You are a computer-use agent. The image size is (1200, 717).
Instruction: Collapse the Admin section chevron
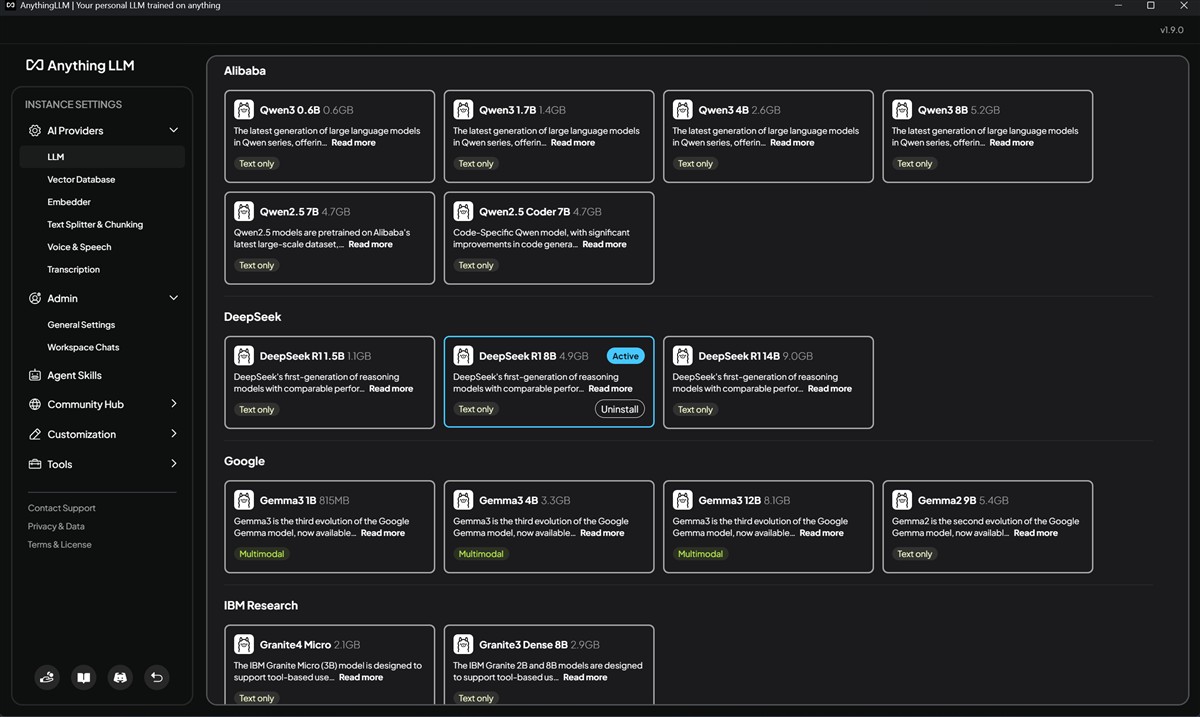pos(173,298)
